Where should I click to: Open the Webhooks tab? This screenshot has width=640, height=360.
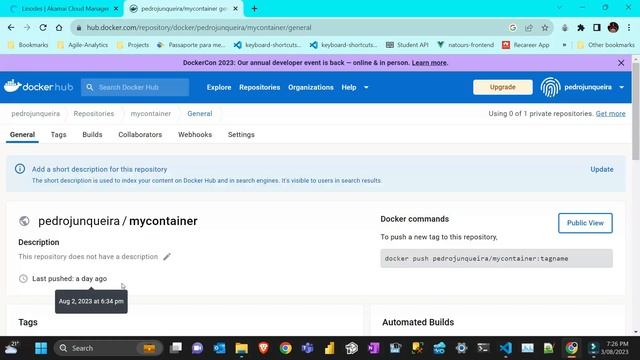(195, 135)
